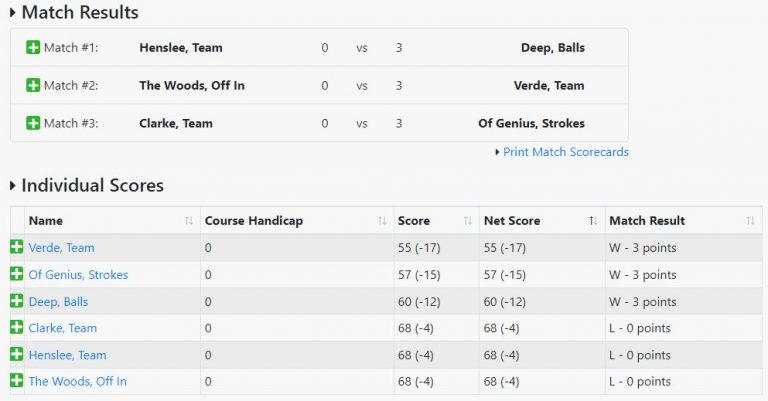The image size is (768, 401).
Task: Expand Match #1 details with plus icon
Action: click(x=33, y=48)
